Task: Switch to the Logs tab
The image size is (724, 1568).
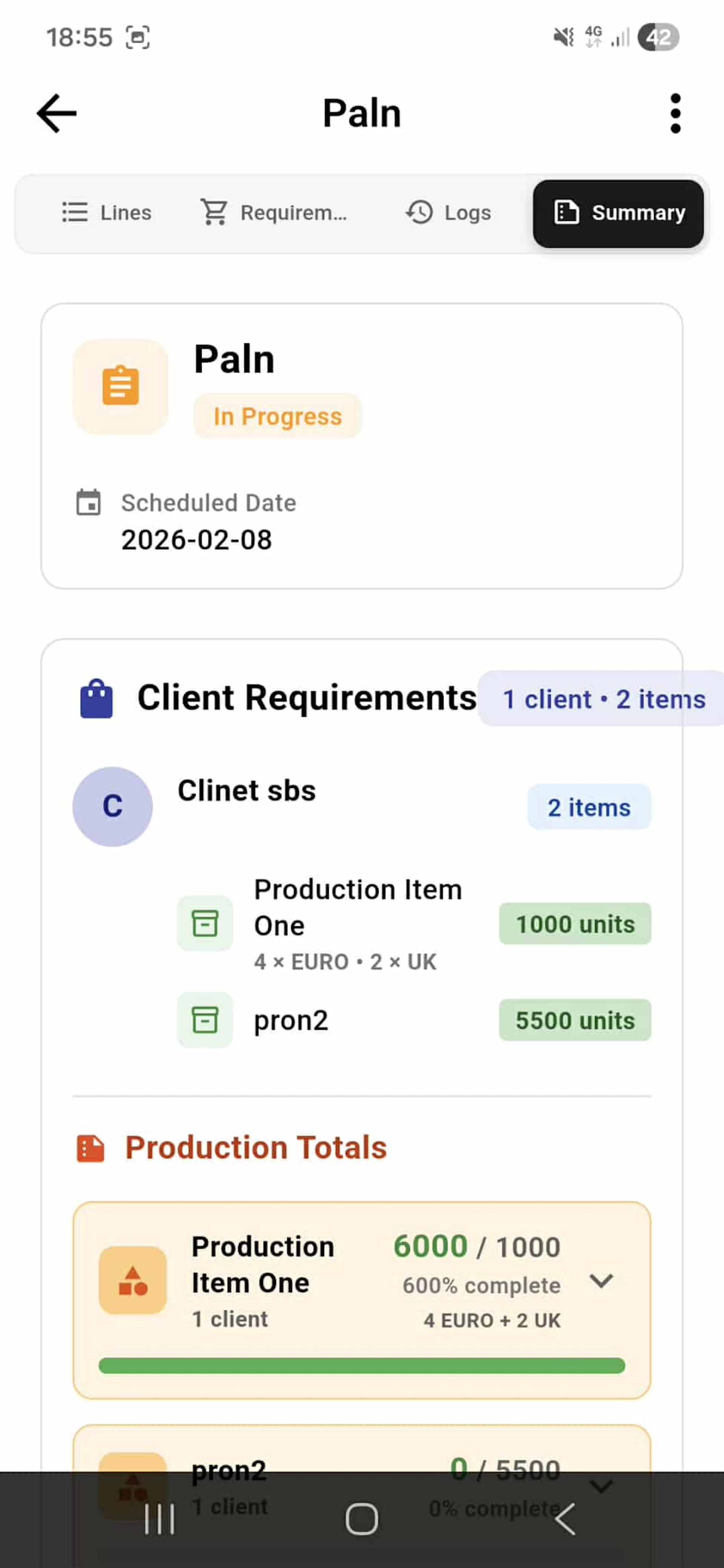Action: (x=448, y=212)
